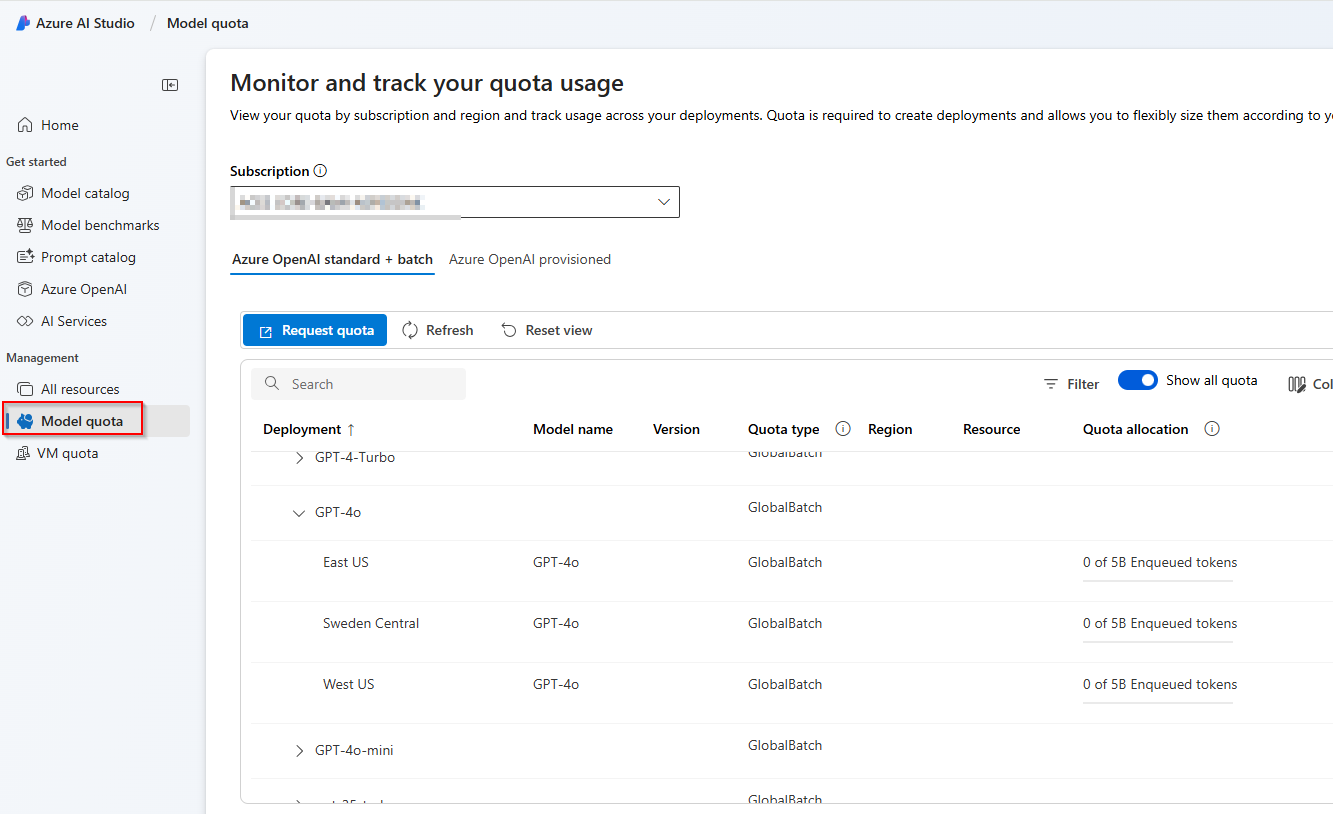The width and height of the screenshot is (1333, 814).
Task: Click West US quota usage bar
Action: pos(1158,702)
